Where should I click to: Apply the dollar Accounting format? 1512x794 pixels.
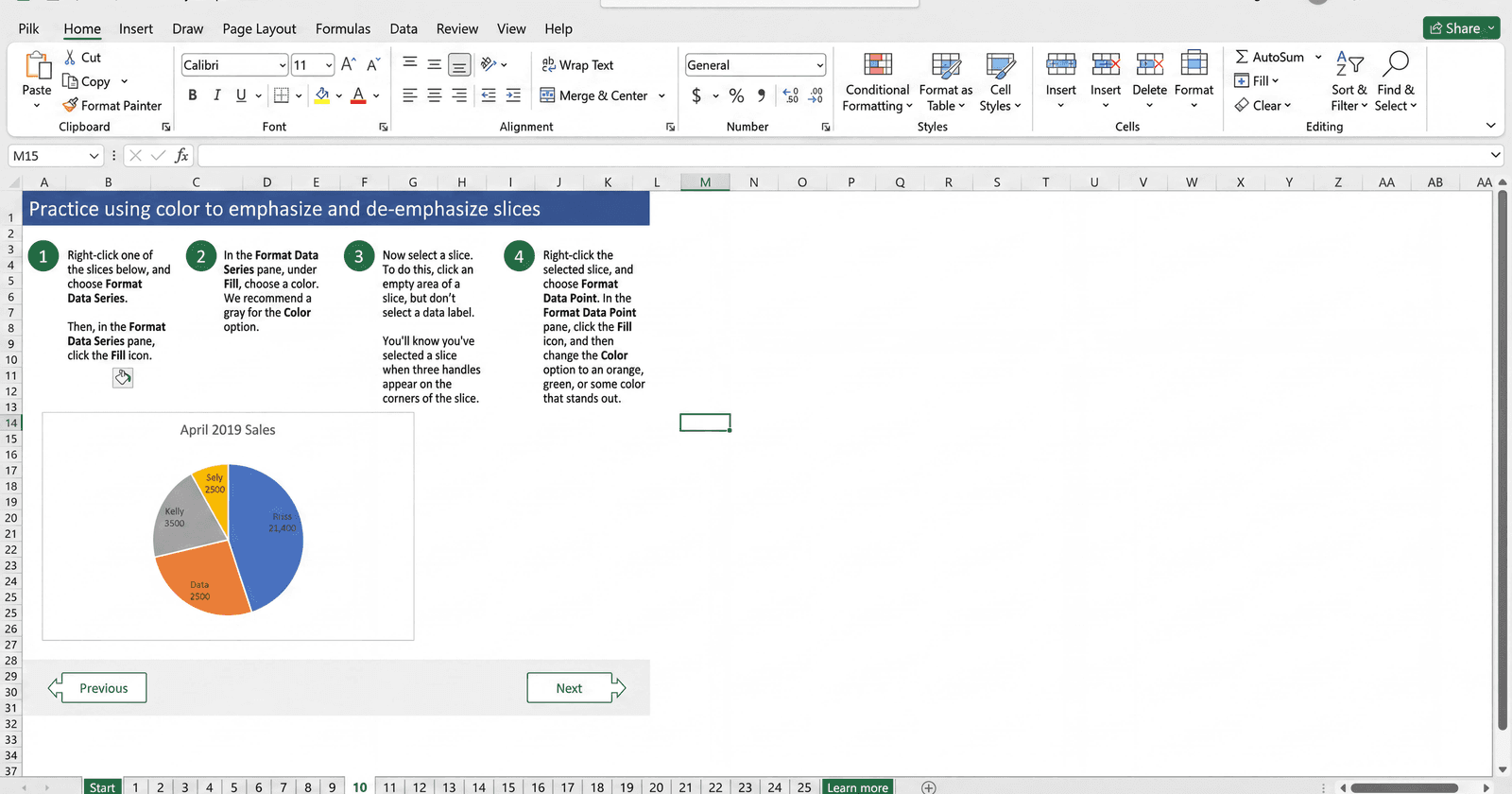point(696,95)
